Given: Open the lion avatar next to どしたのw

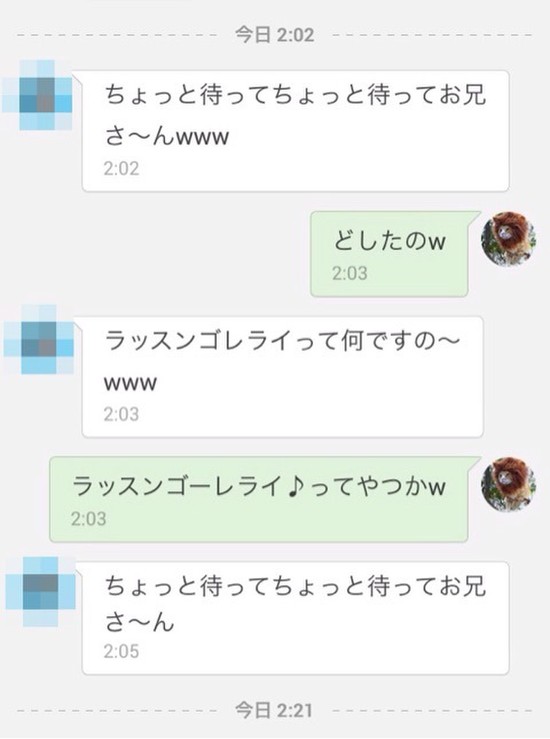Looking at the screenshot, I should point(509,238).
